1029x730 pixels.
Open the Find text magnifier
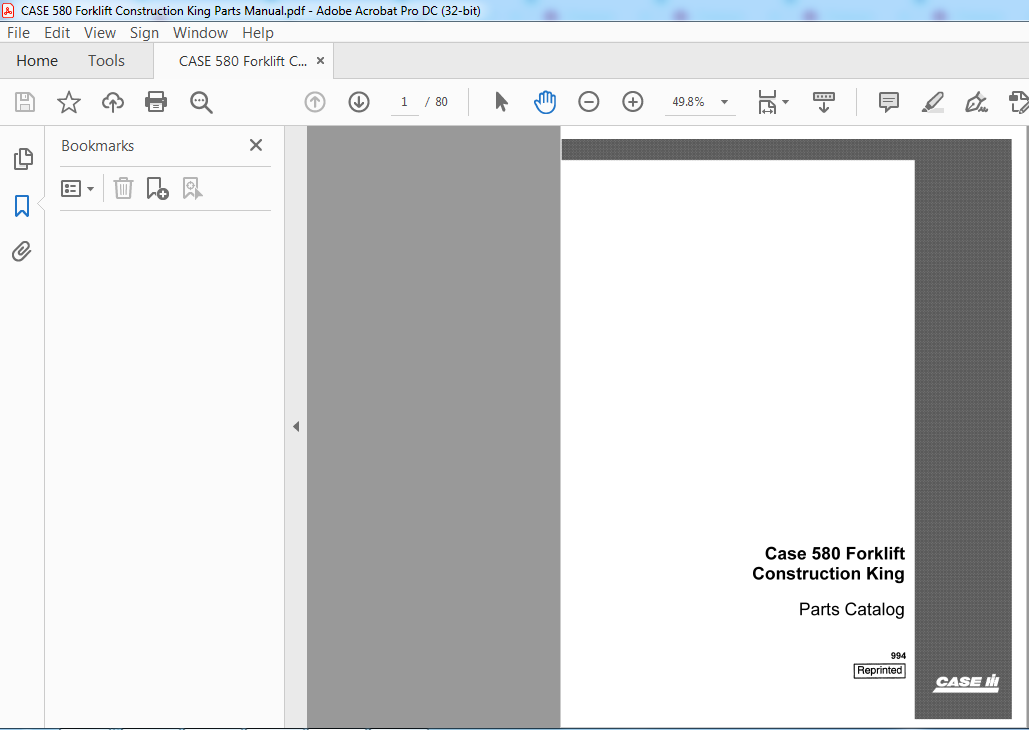click(201, 102)
